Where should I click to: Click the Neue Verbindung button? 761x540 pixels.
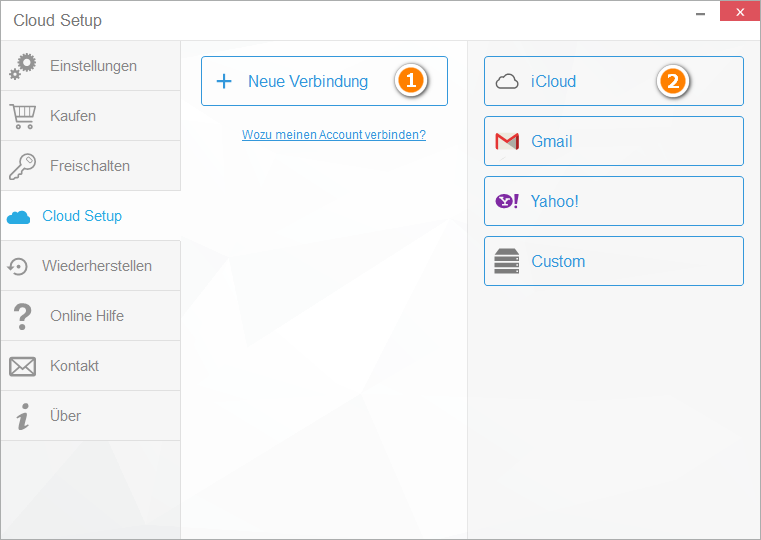[x=324, y=81]
